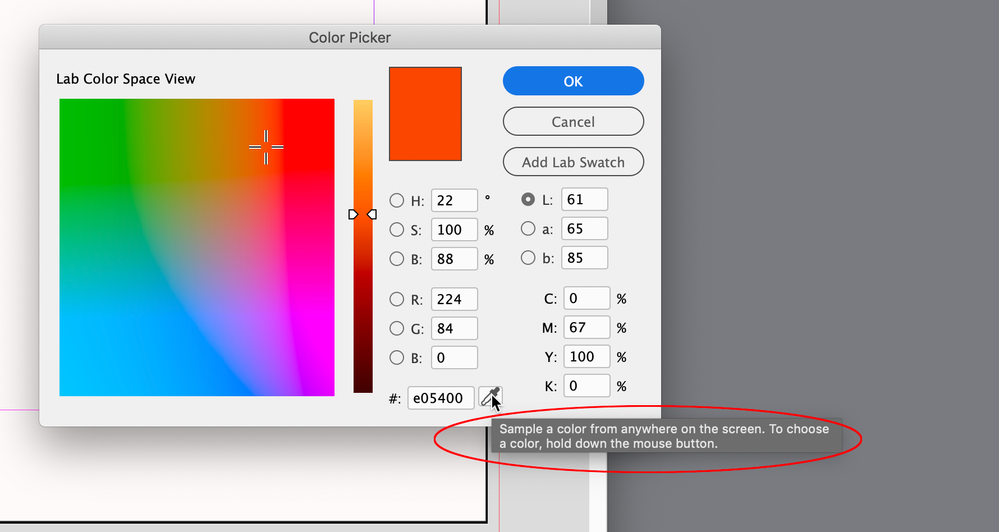This screenshot has width=999, height=532.
Task: Click the vertical lightness slider strip
Action: pyautogui.click(x=362, y=300)
